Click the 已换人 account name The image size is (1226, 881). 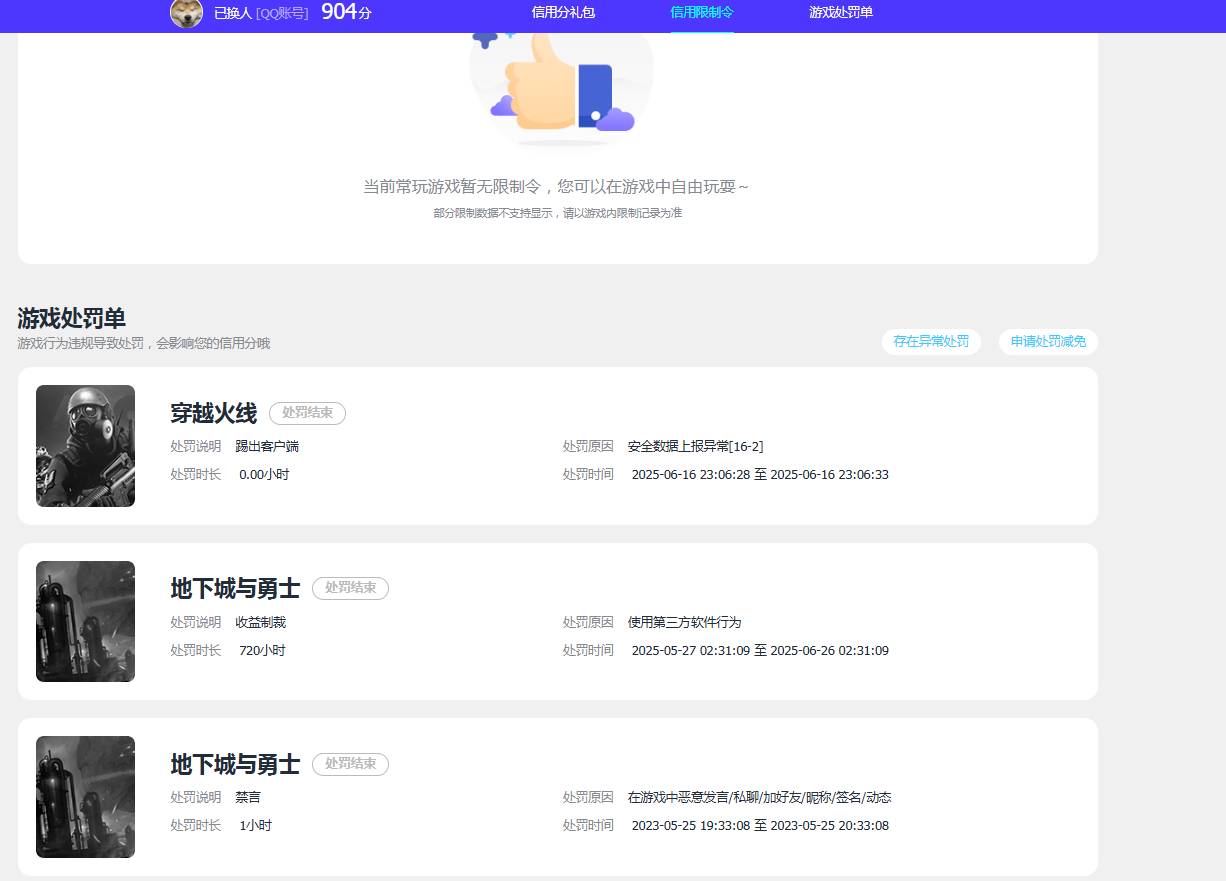pyautogui.click(x=233, y=13)
